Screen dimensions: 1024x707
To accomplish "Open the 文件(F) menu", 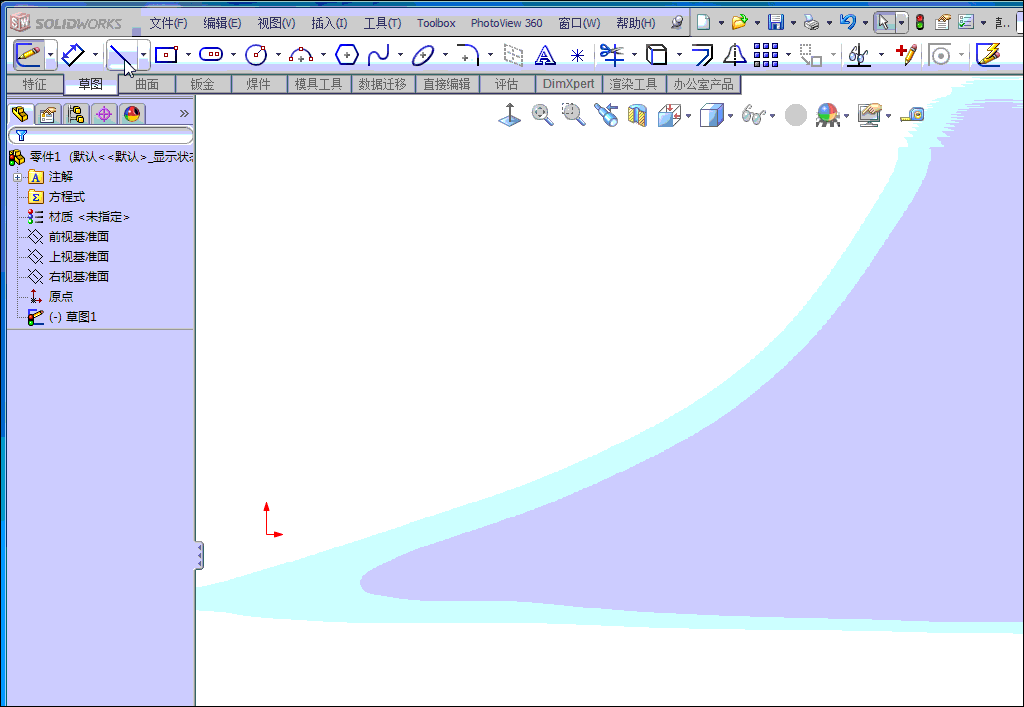I will pos(168,24).
